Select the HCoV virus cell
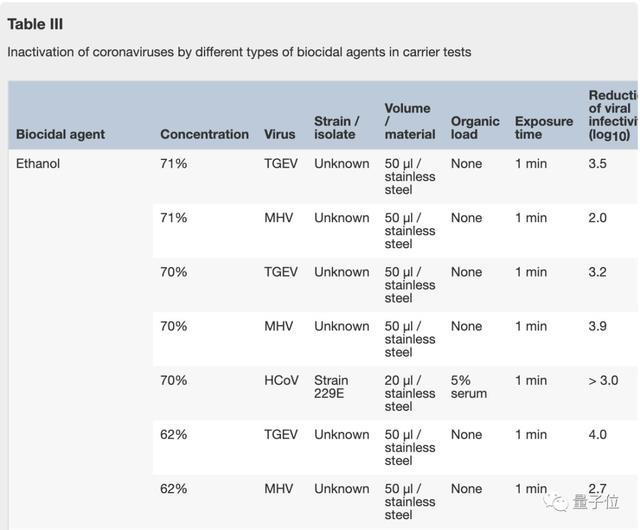The image size is (640, 530). (281, 380)
